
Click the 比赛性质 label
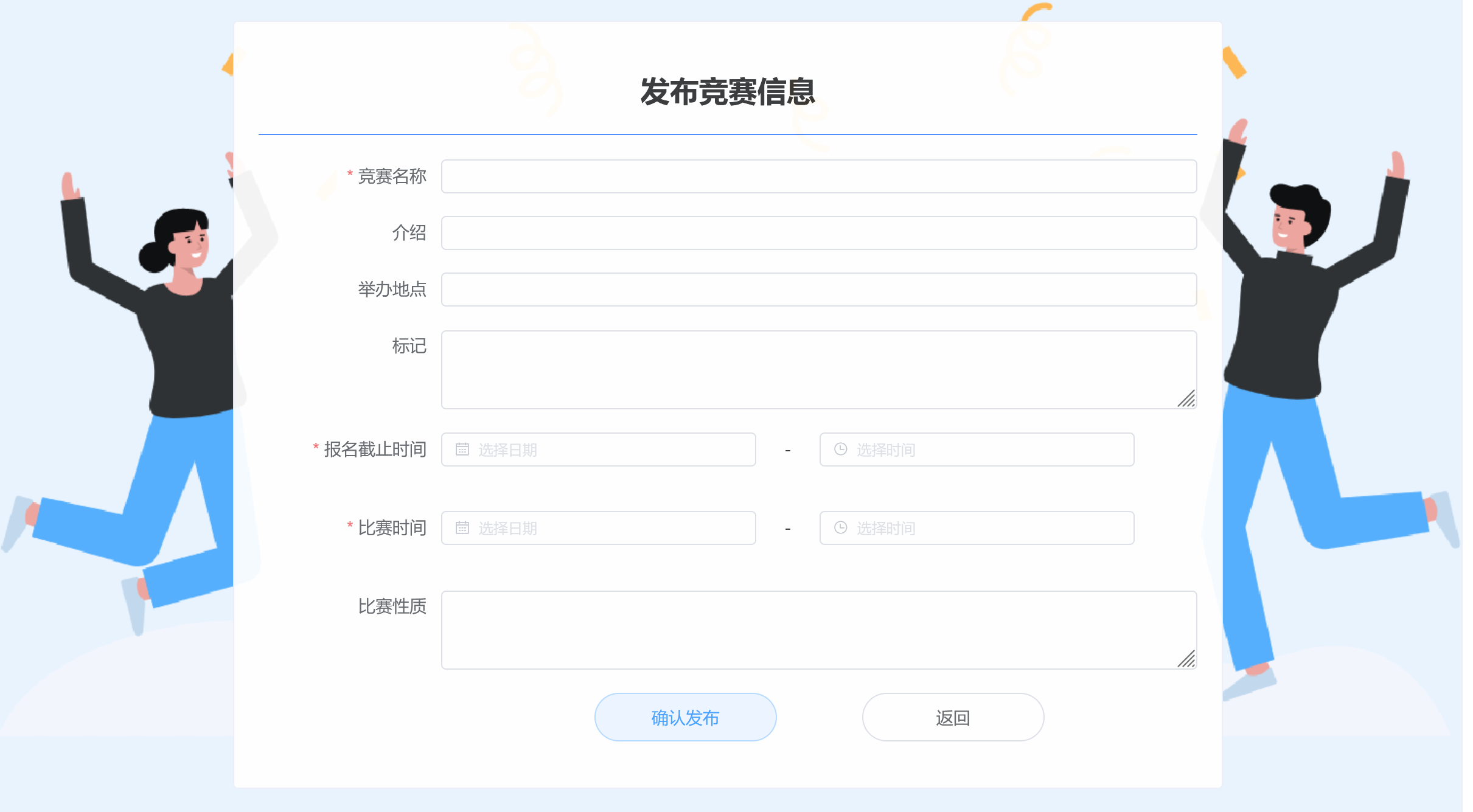(392, 606)
